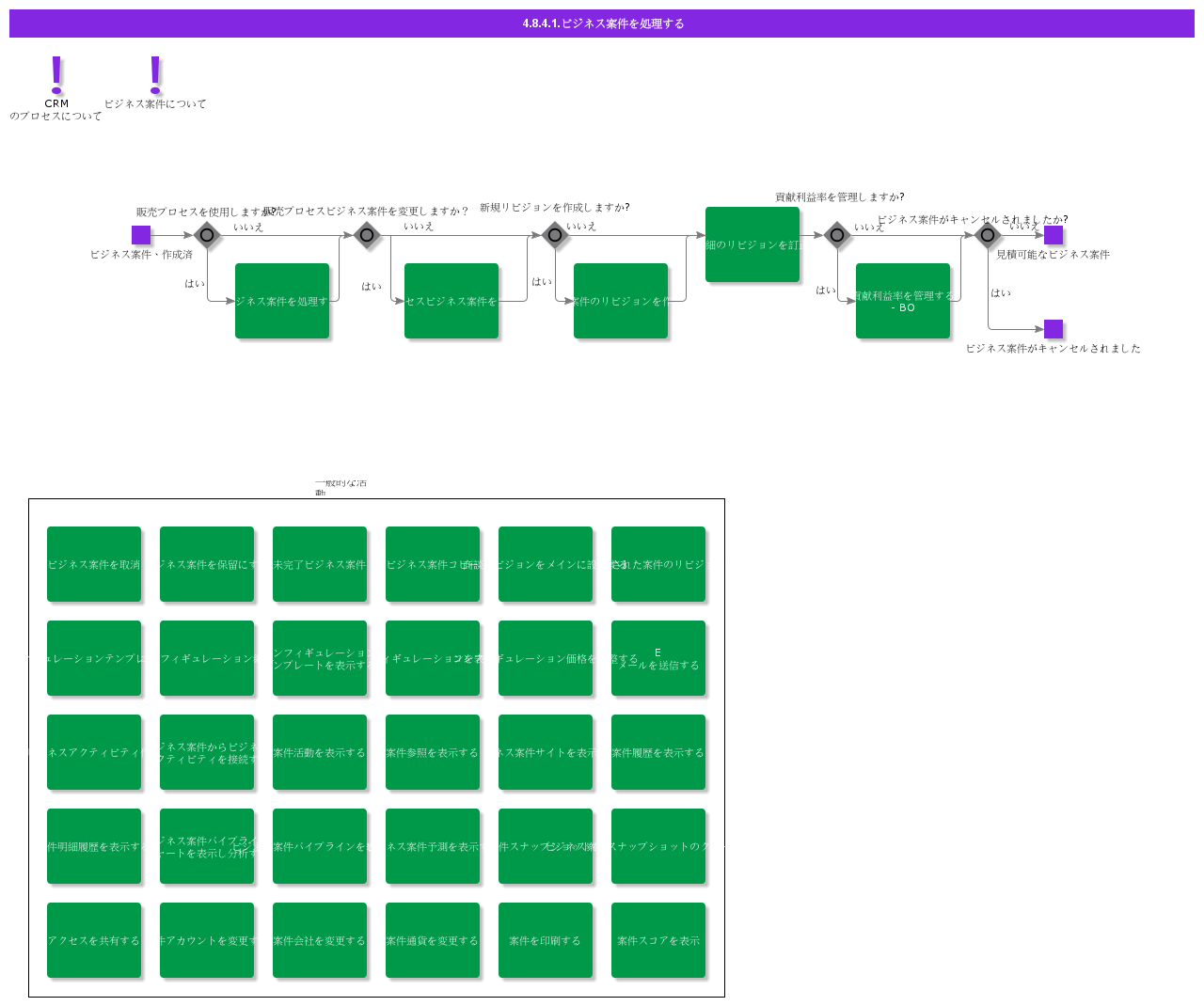Open the '案件スコアを表示' activity box

(x=658, y=940)
